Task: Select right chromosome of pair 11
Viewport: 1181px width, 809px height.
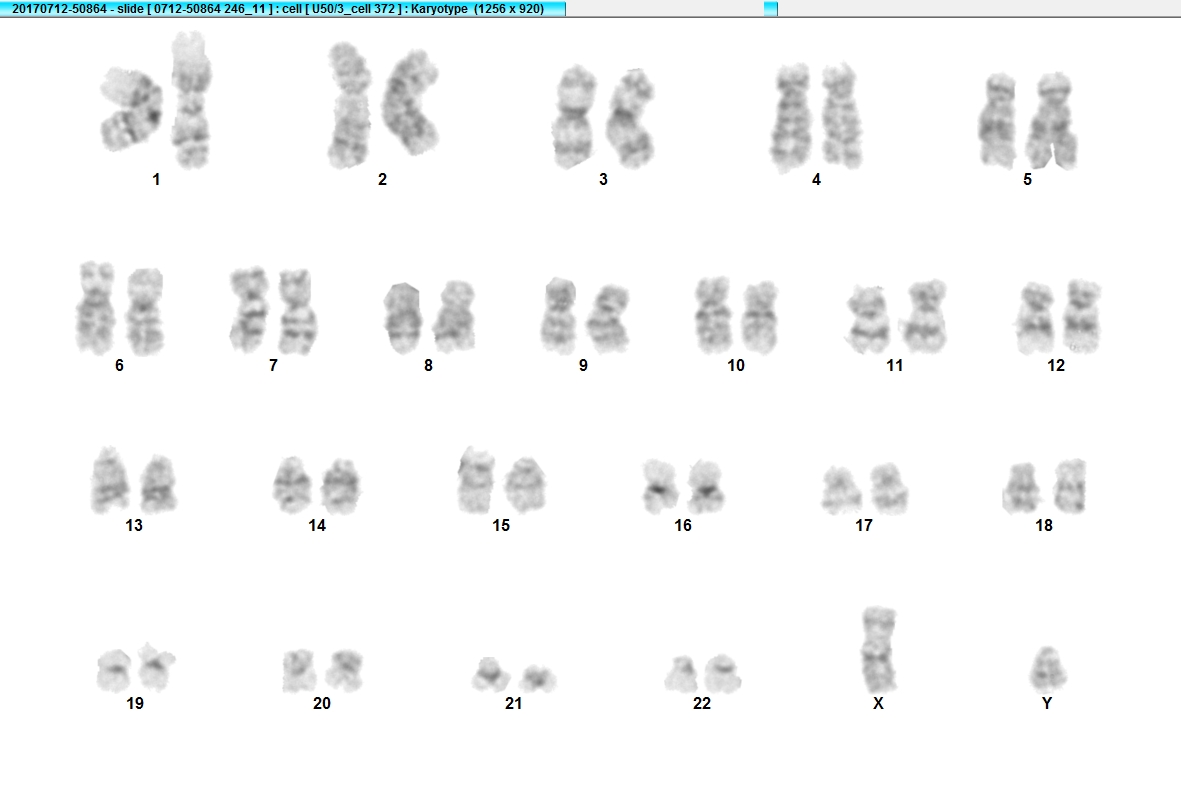Action: coord(925,316)
